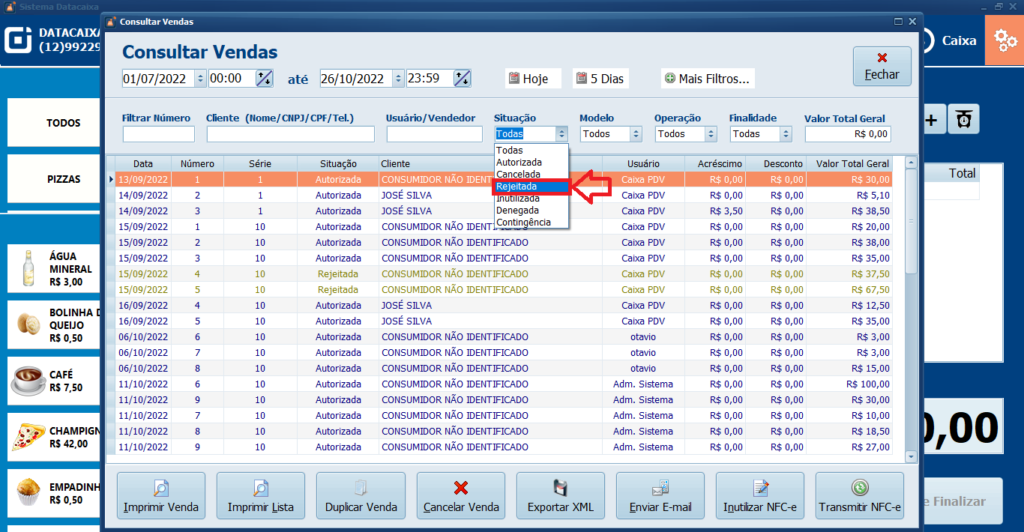The height and width of the screenshot is (532, 1024).
Task: Expand the Modelo dropdown
Action: pos(636,134)
